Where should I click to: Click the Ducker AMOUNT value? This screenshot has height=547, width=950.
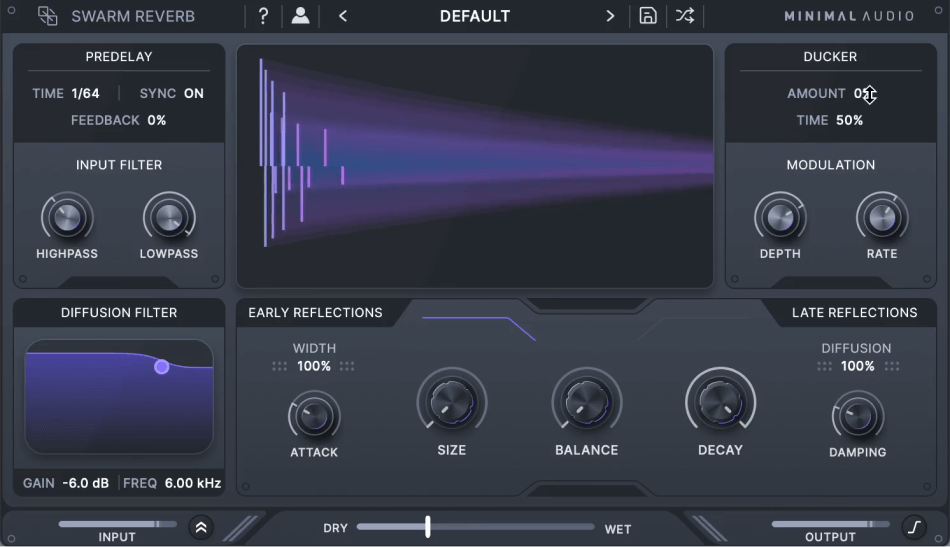coord(865,93)
